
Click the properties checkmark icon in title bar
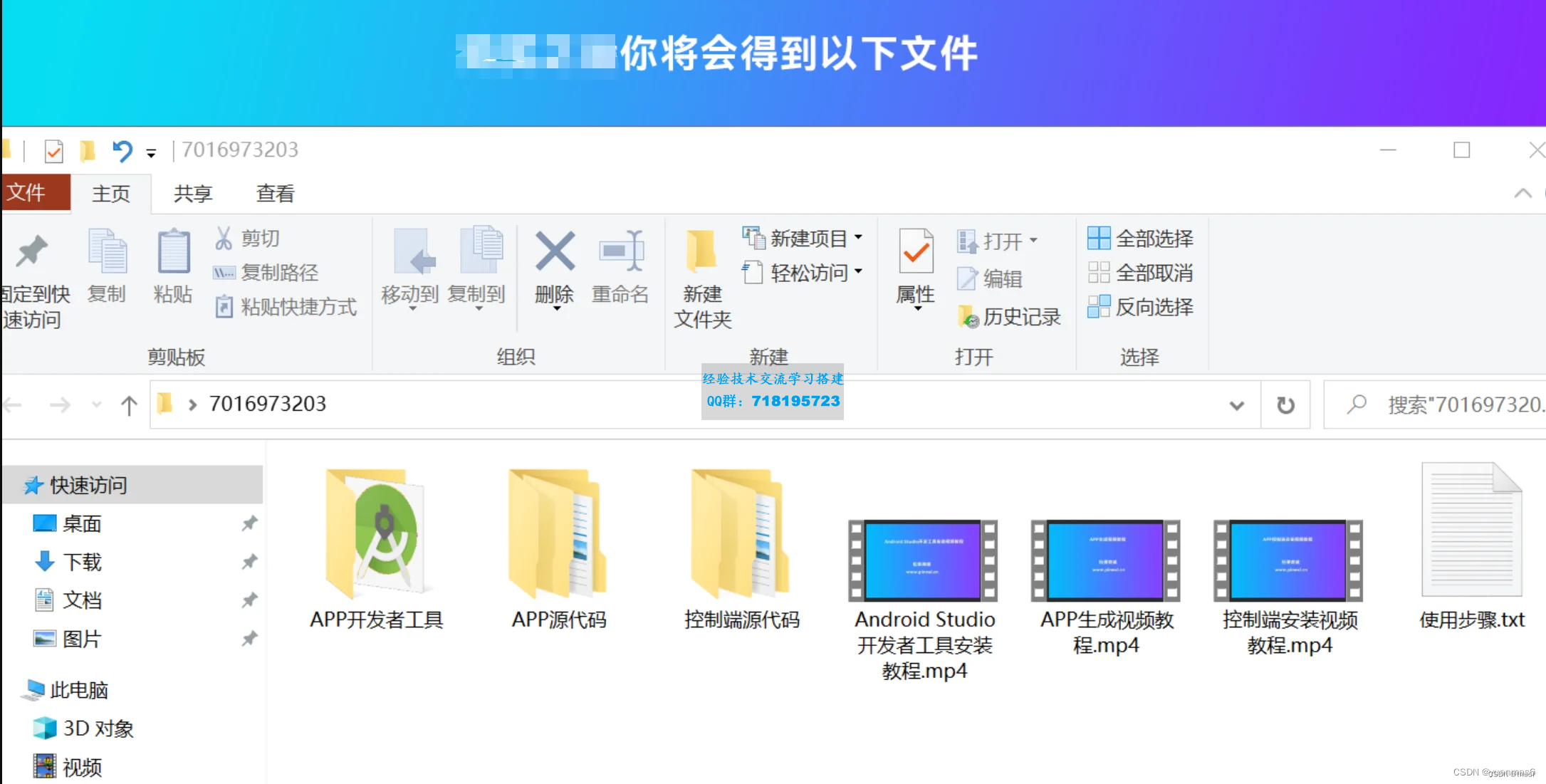tap(53, 151)
